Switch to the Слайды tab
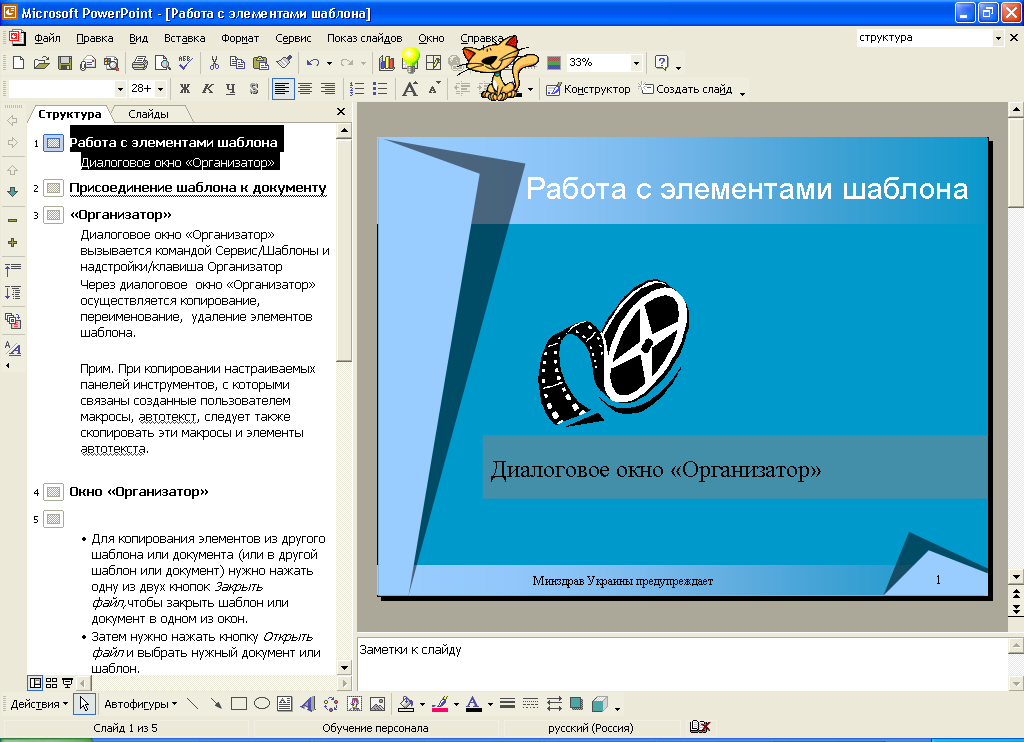The height and width of the screenshot is (742, 1024). click(148, 114)
